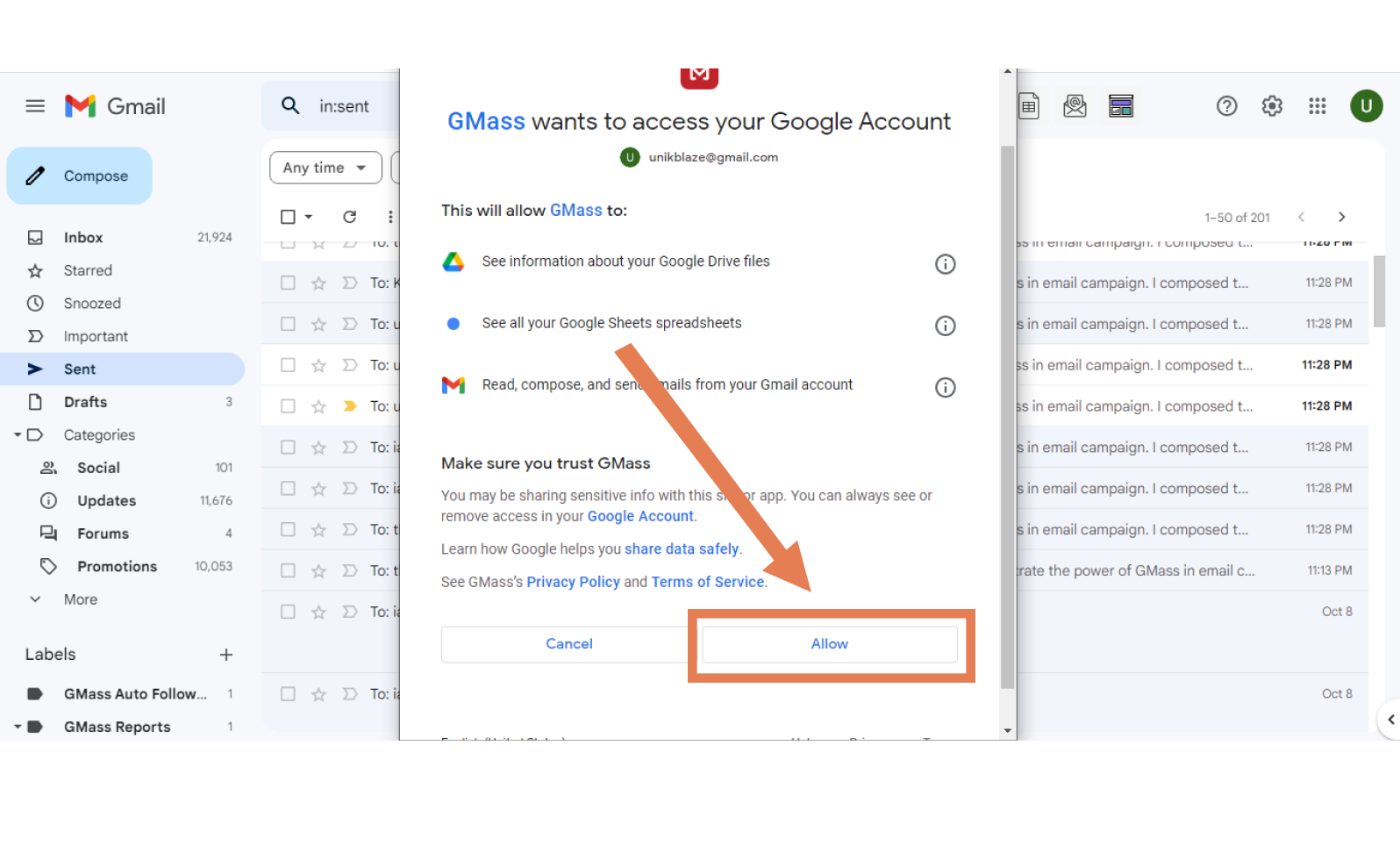Image resolution: width=1400 pixels, height=860 pixels.
Task: Open the Google Account link
Action: (640, 516)
